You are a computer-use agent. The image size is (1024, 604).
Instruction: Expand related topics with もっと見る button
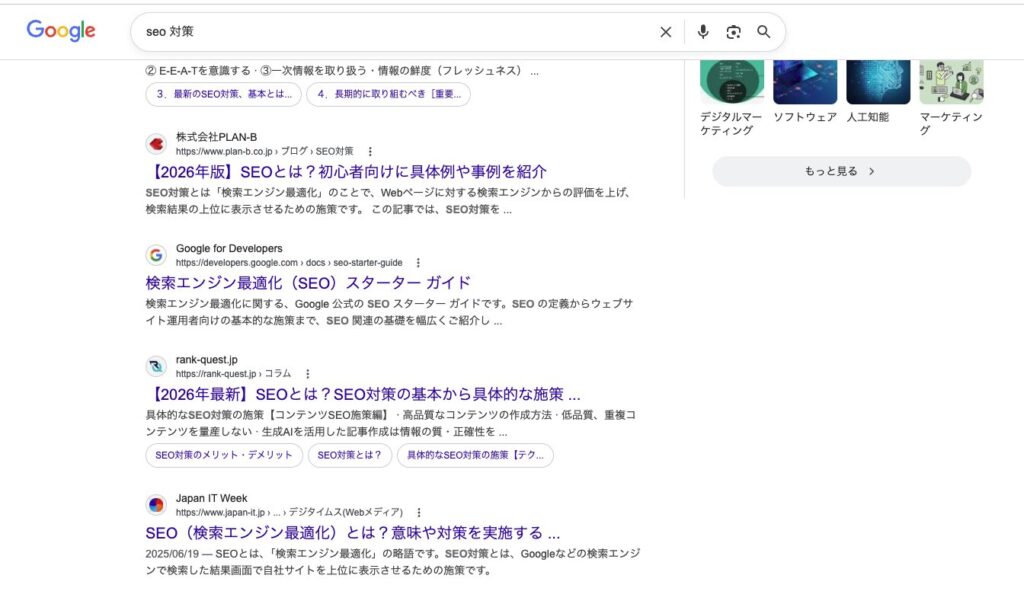(x=841, y=171)
